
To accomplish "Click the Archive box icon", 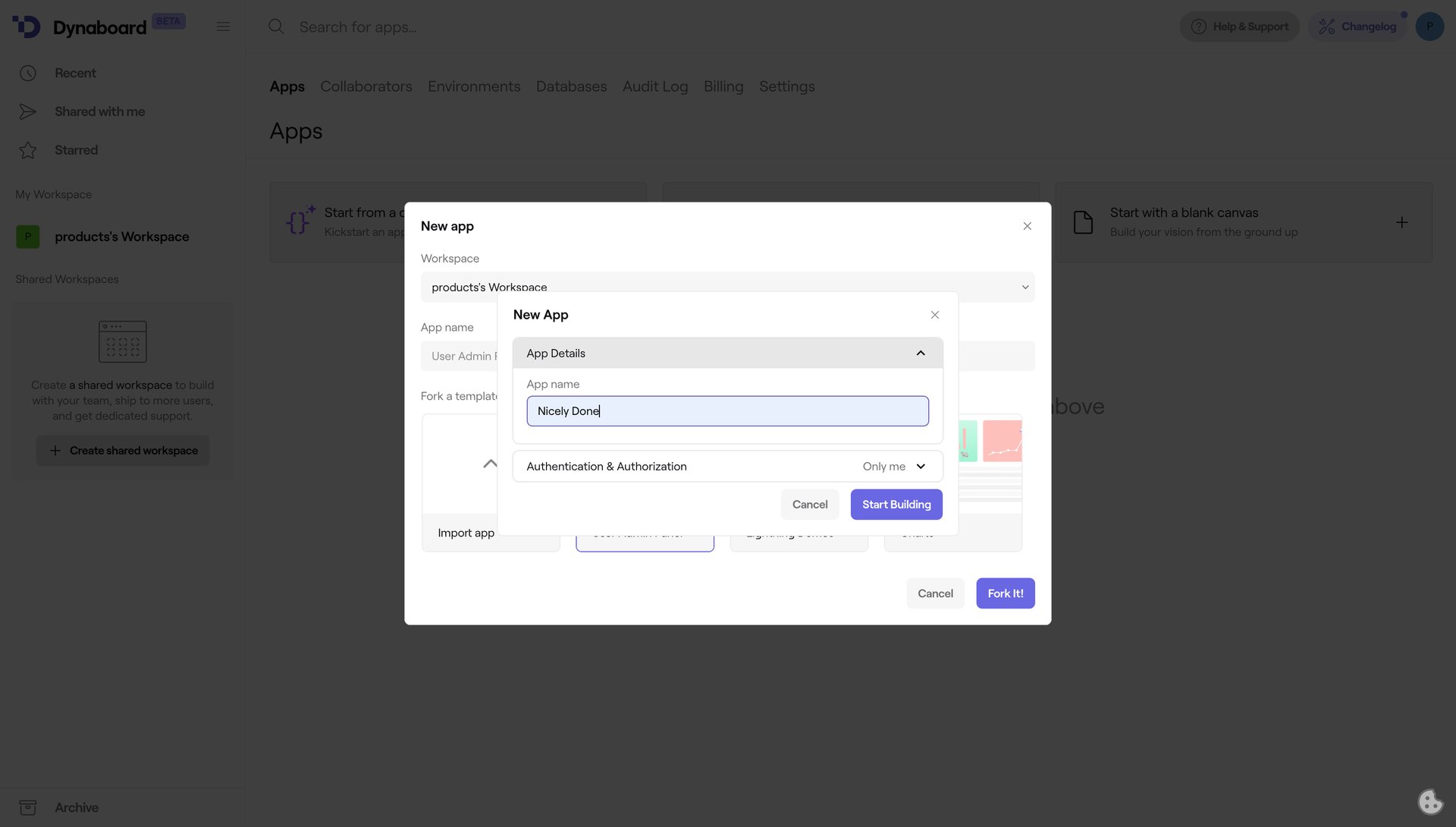I will coord(28,807).
